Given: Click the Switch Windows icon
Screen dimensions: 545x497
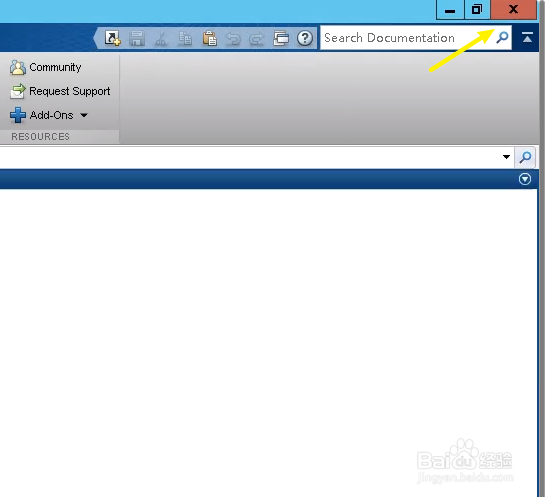Looking at the screenshot, I should [x=281, y=38].
